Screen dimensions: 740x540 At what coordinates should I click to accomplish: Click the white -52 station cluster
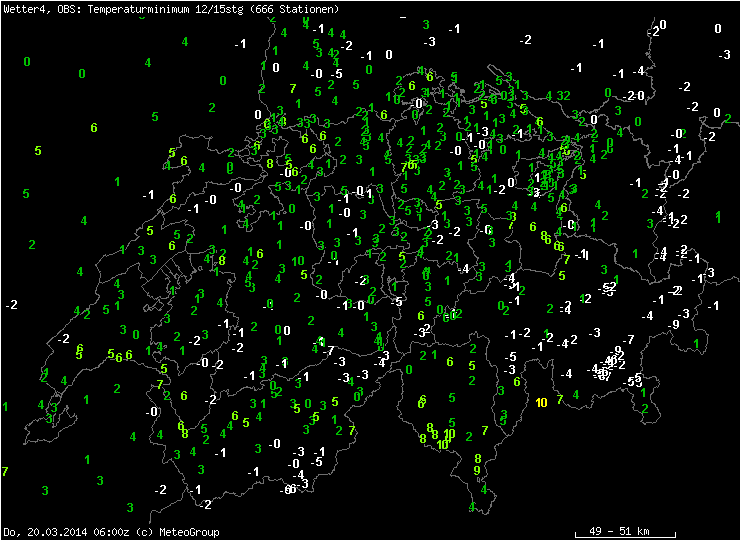click(x=607, y=288)
